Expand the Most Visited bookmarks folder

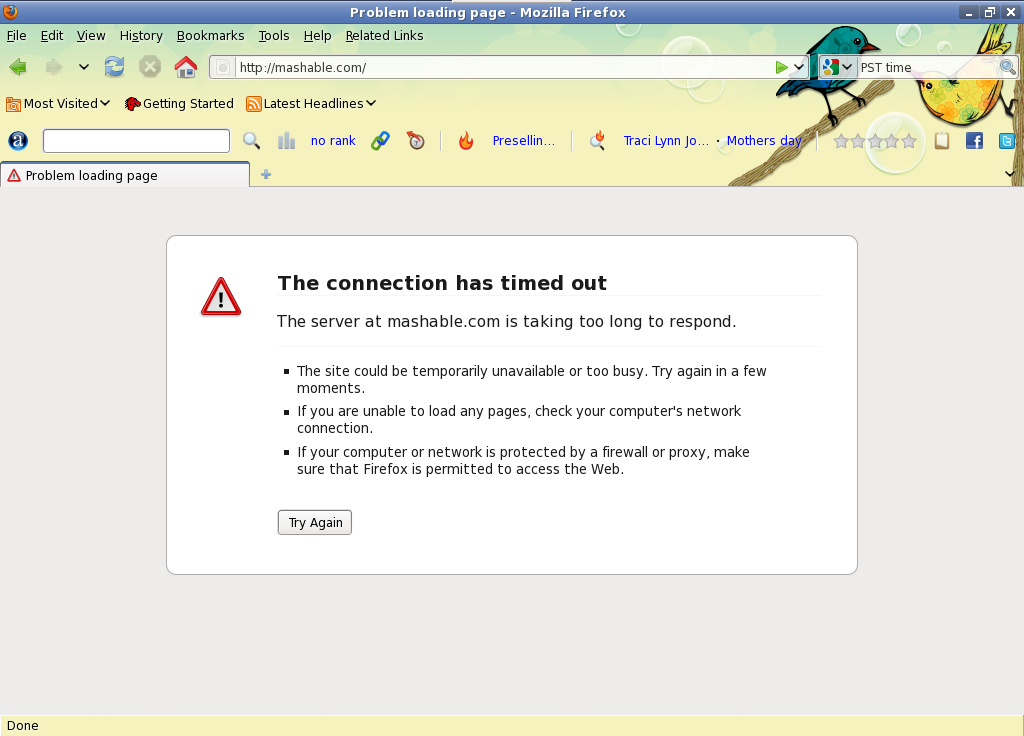(x=58, y=104)
